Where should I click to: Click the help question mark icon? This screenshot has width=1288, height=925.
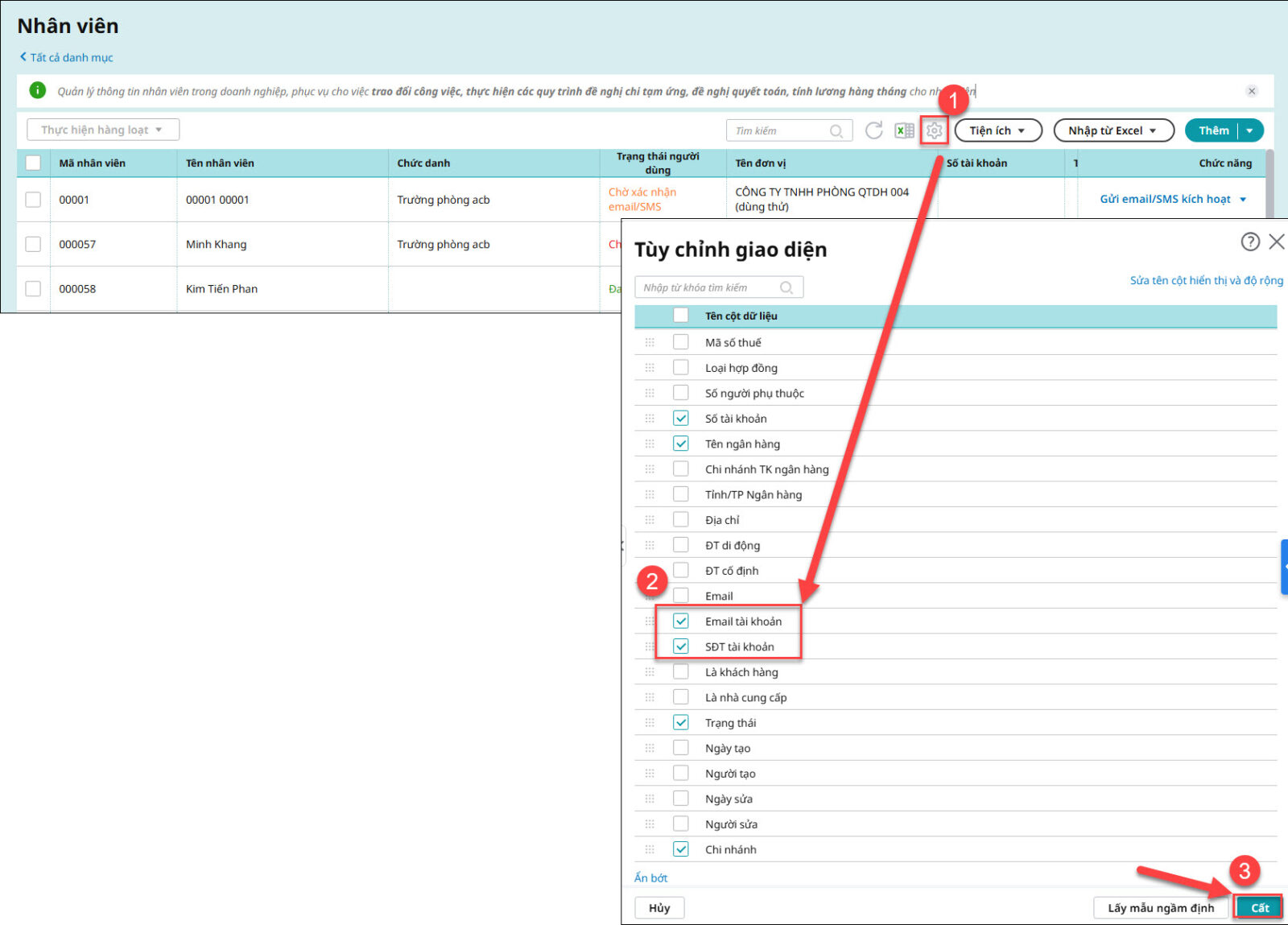click(x=1249, y=242)
